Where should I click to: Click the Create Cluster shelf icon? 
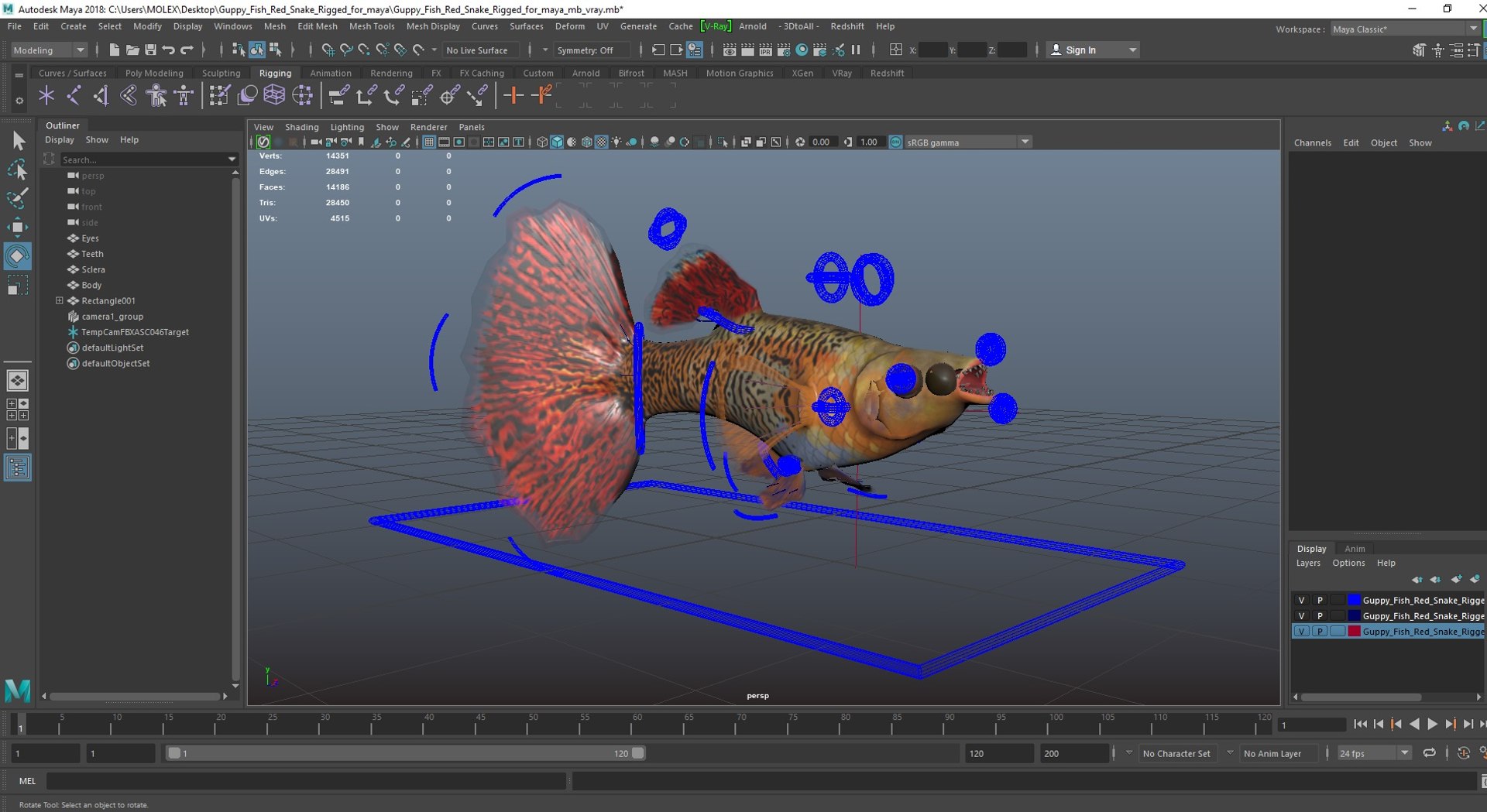click(303, 96)
